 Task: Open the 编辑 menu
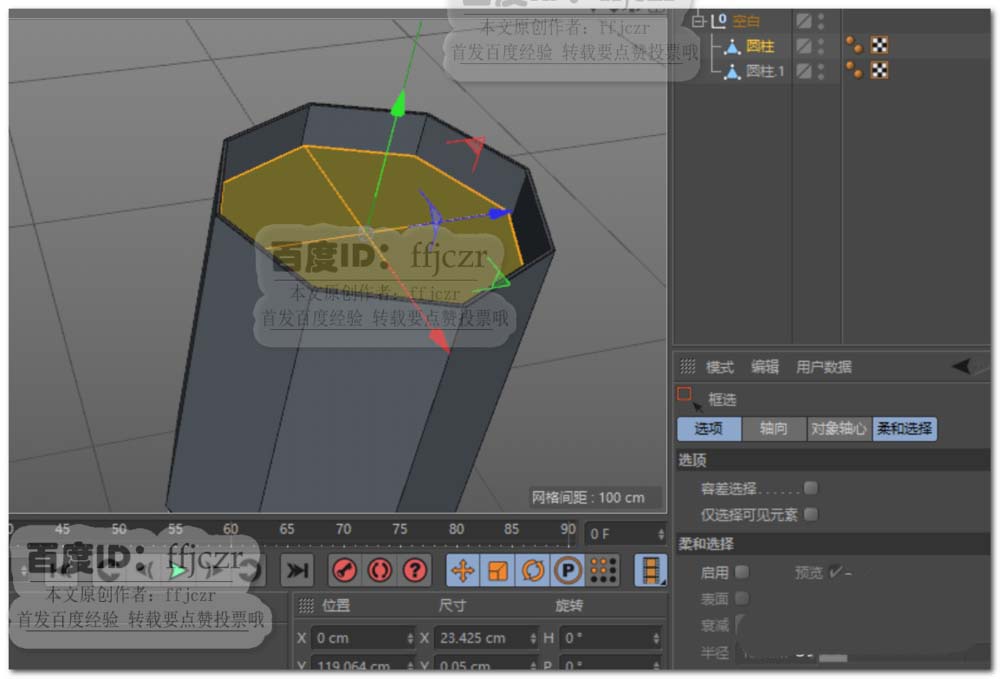click(765, 367)
